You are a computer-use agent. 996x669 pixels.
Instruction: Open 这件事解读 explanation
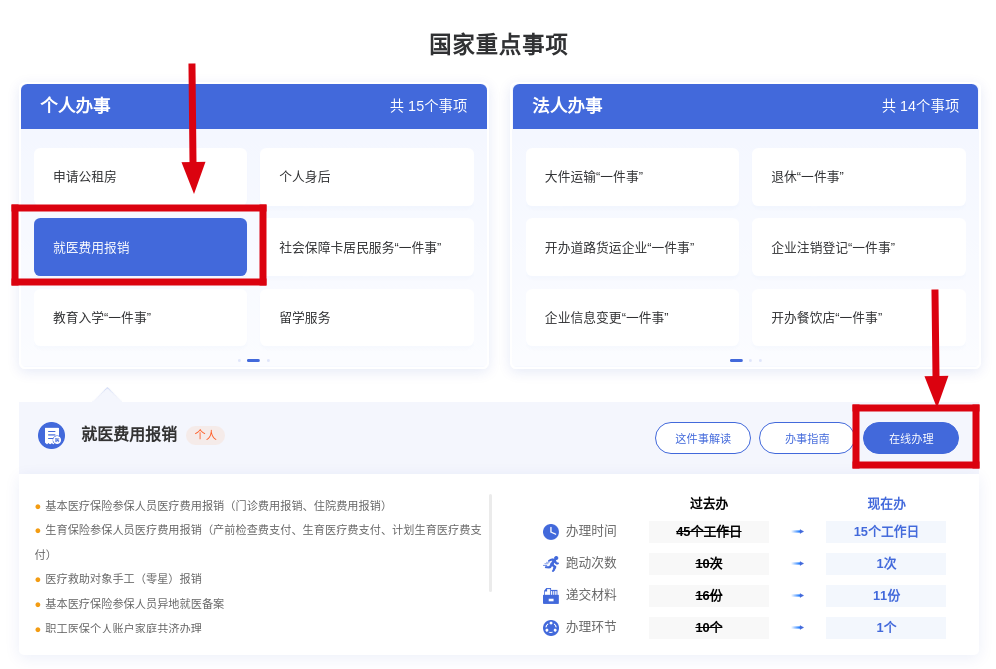(702, 438)
